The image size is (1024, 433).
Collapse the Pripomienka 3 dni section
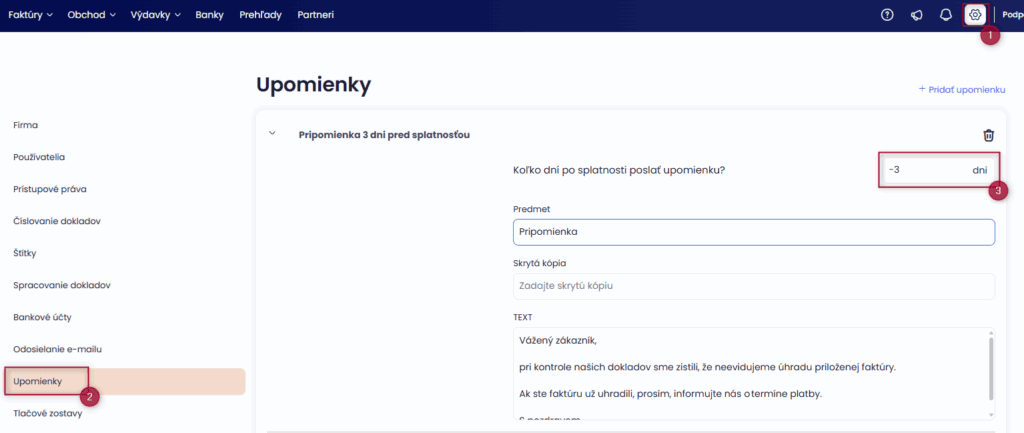272,134
